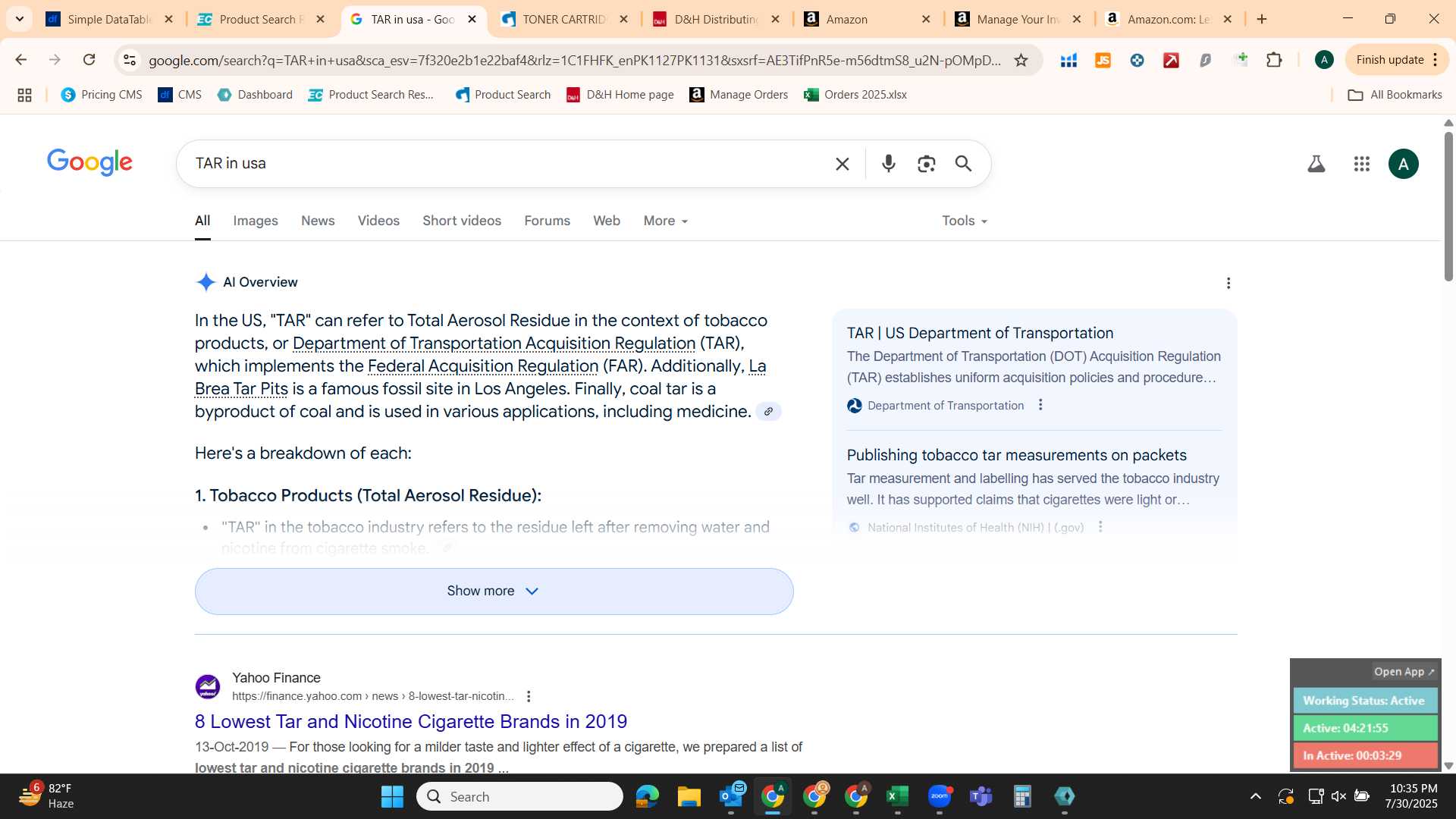Open Chrome Extensions puzzle icon
The width and height of the screenshot is (1456, 819).
(x=1274, y=60)
